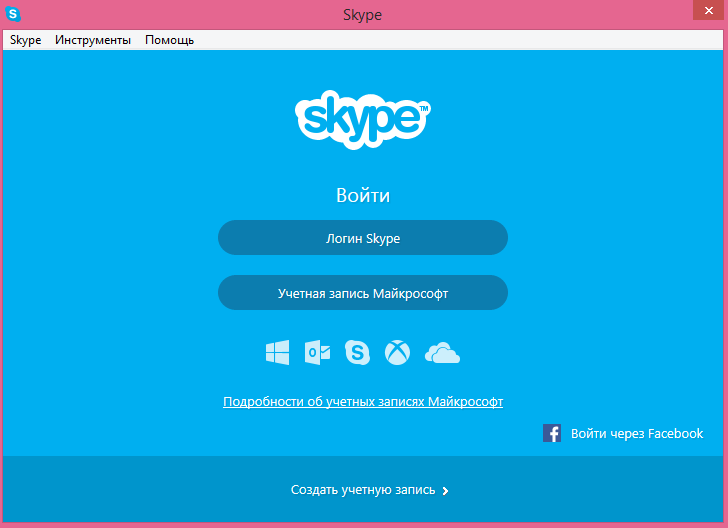Click the Skype icon in the title bar
The width and height of the screenshot is (728, 528).
14,15
